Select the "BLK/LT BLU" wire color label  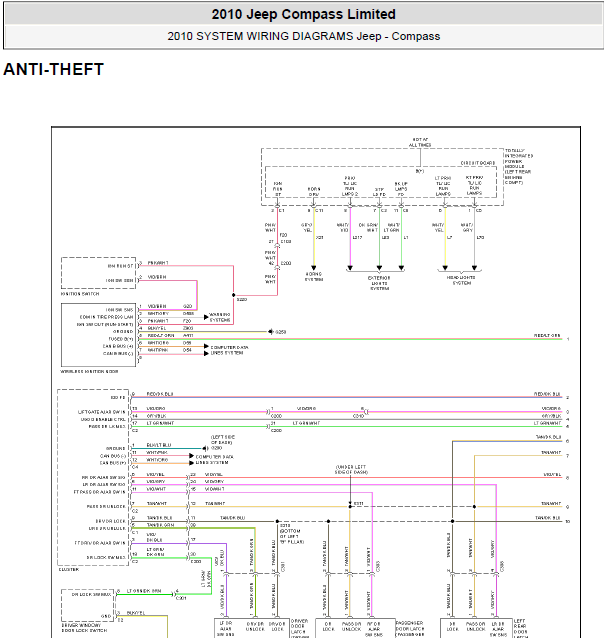coord(159,445)
